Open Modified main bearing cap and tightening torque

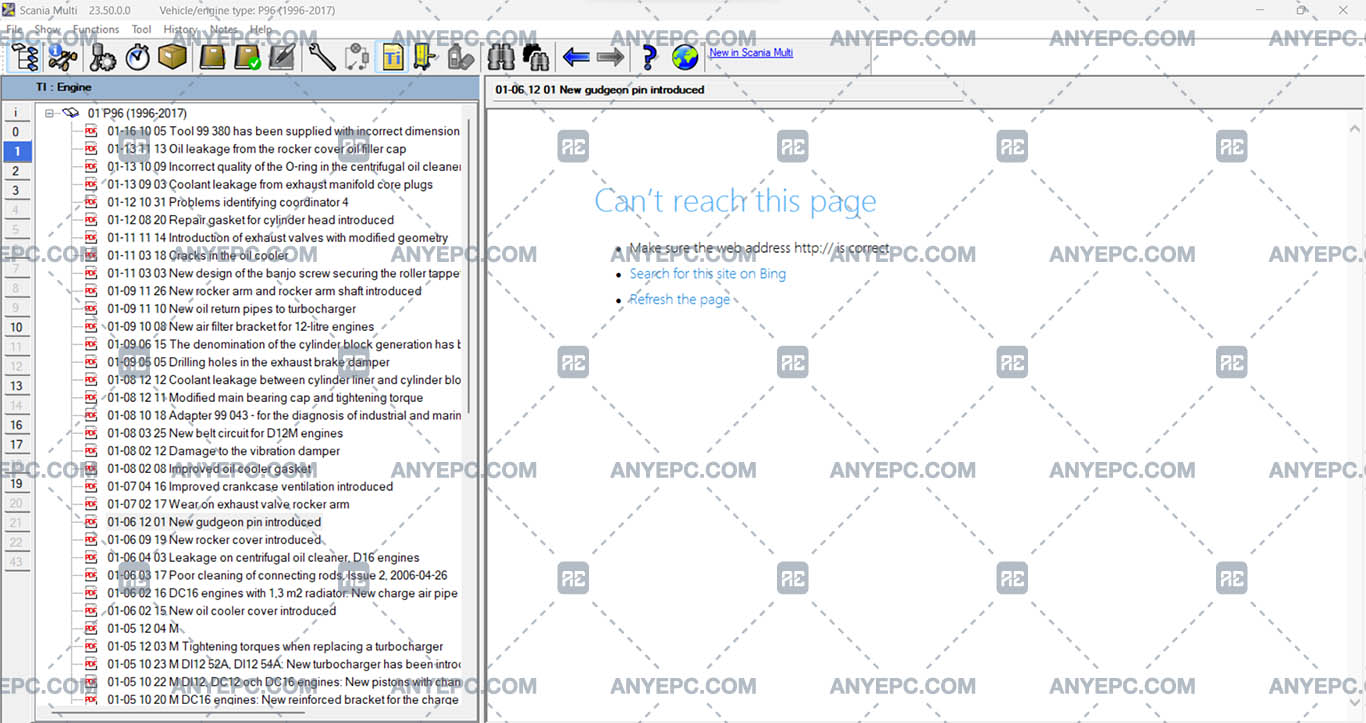(265, 398)
